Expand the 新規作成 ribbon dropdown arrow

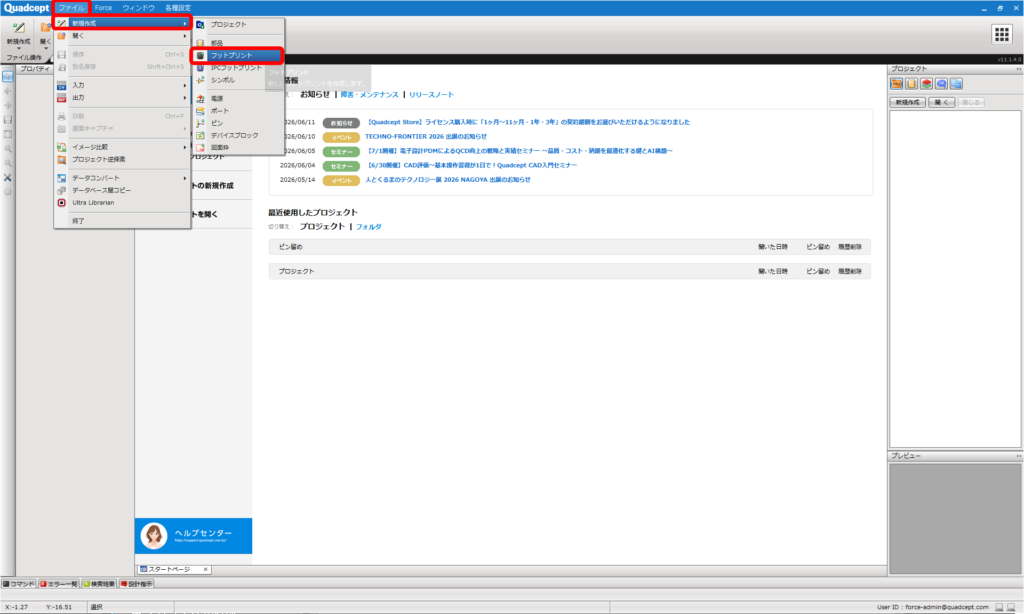[18, 48]
